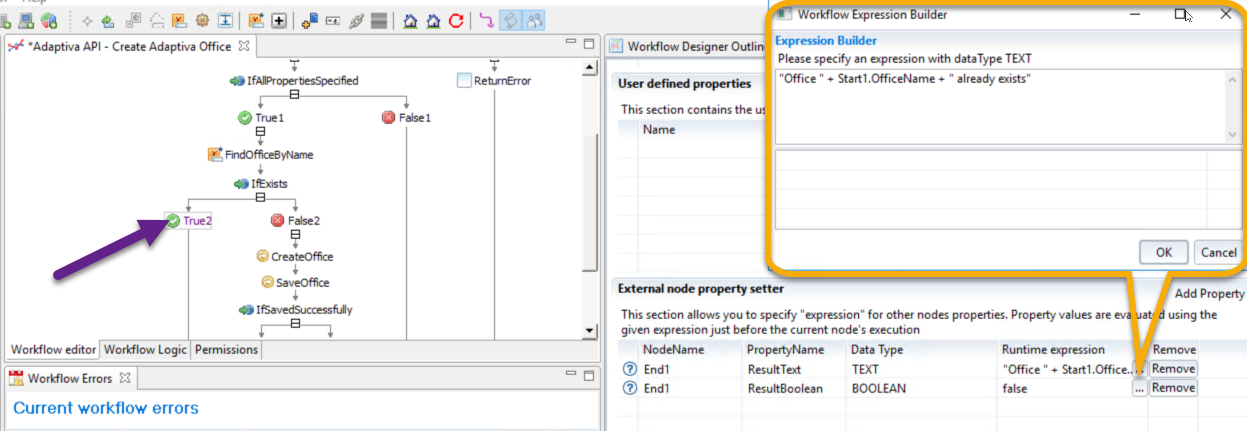
Task: Open expression editor for ResultBoolean row
Action: pos(1139,388)
